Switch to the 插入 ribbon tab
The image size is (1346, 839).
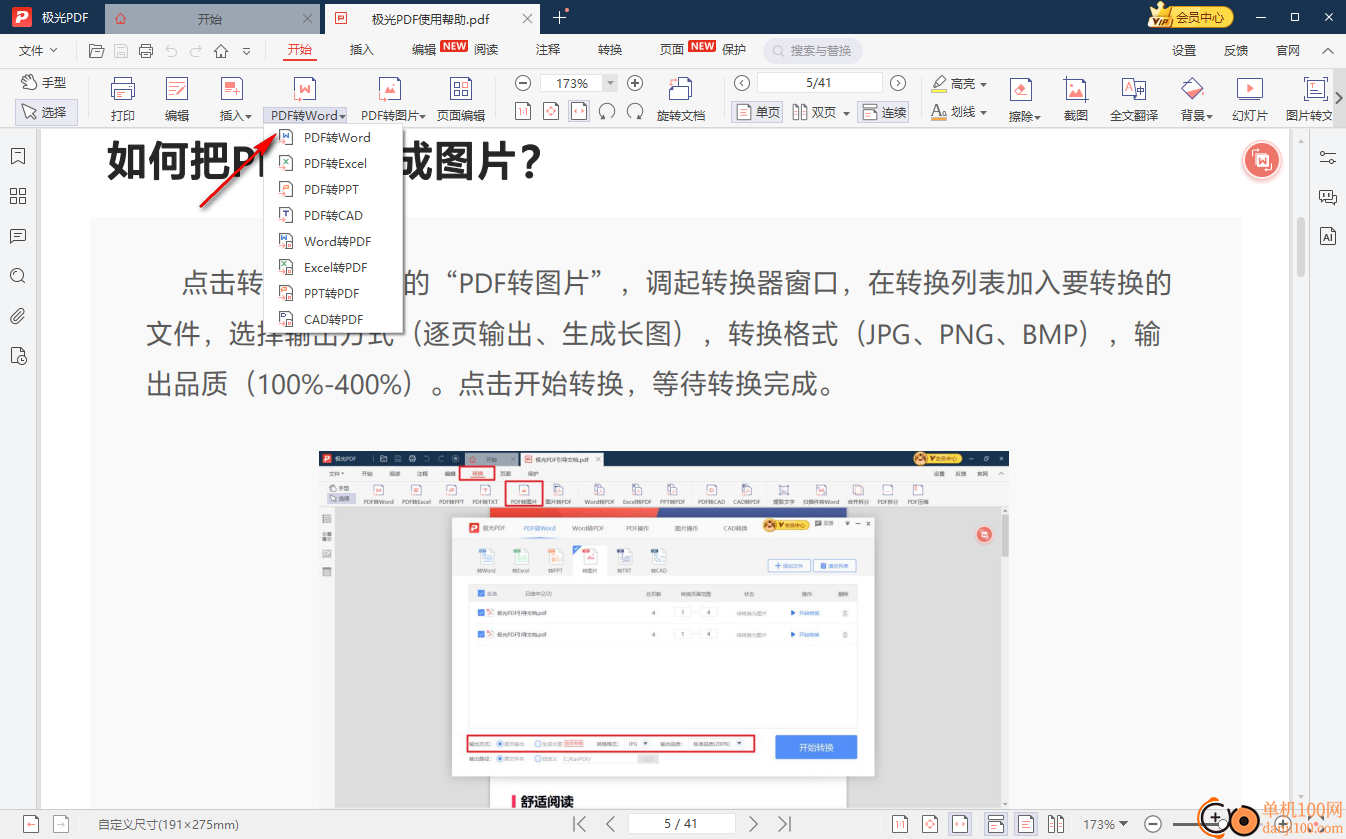[362, 50]
